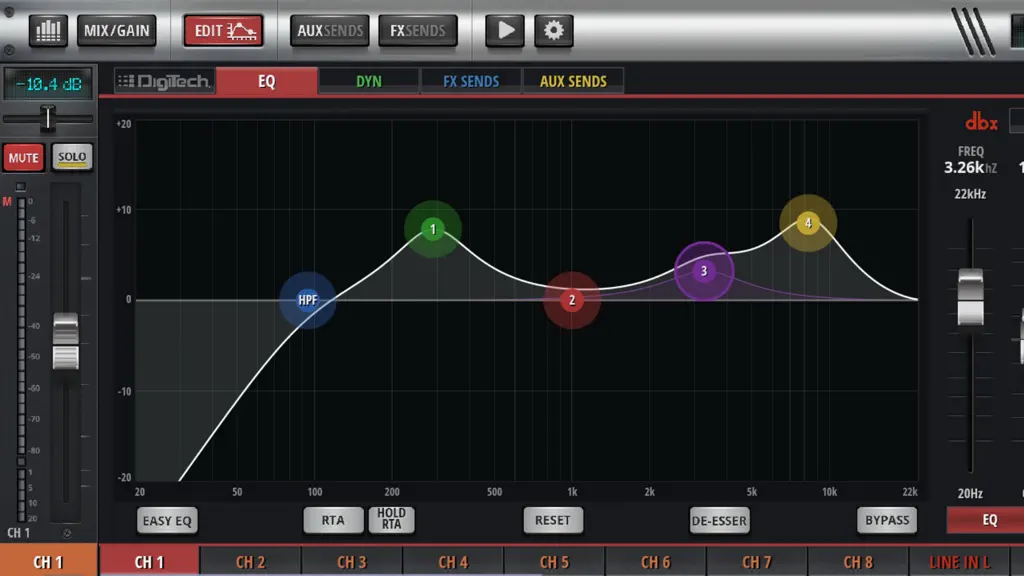Select the EDIT curve icon button

223,31
